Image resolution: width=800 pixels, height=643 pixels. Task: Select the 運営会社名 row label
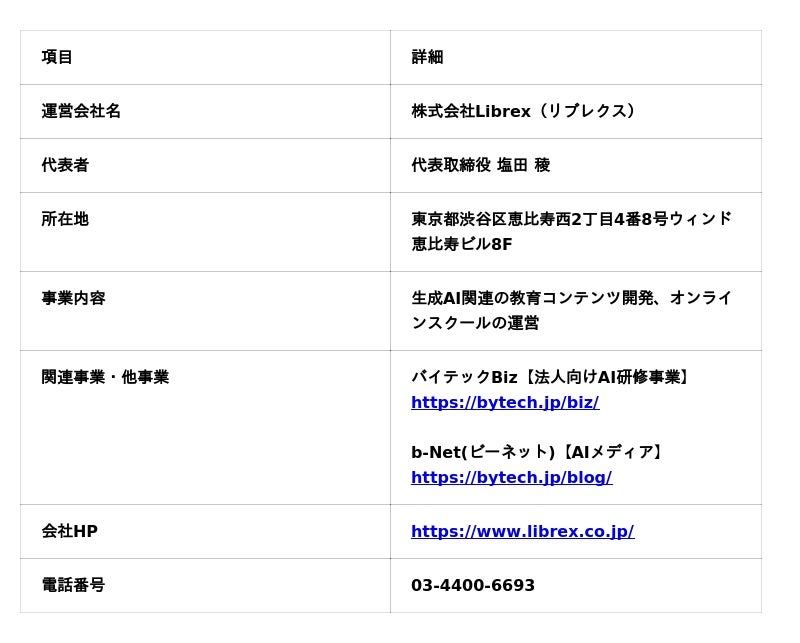pyautogui.click(x=81, y=111)
